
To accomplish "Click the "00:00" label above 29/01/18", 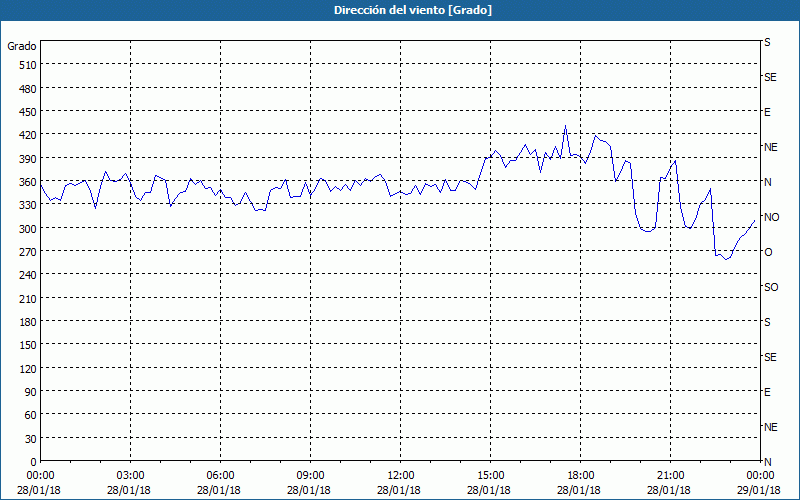I will tap(760, 476).
